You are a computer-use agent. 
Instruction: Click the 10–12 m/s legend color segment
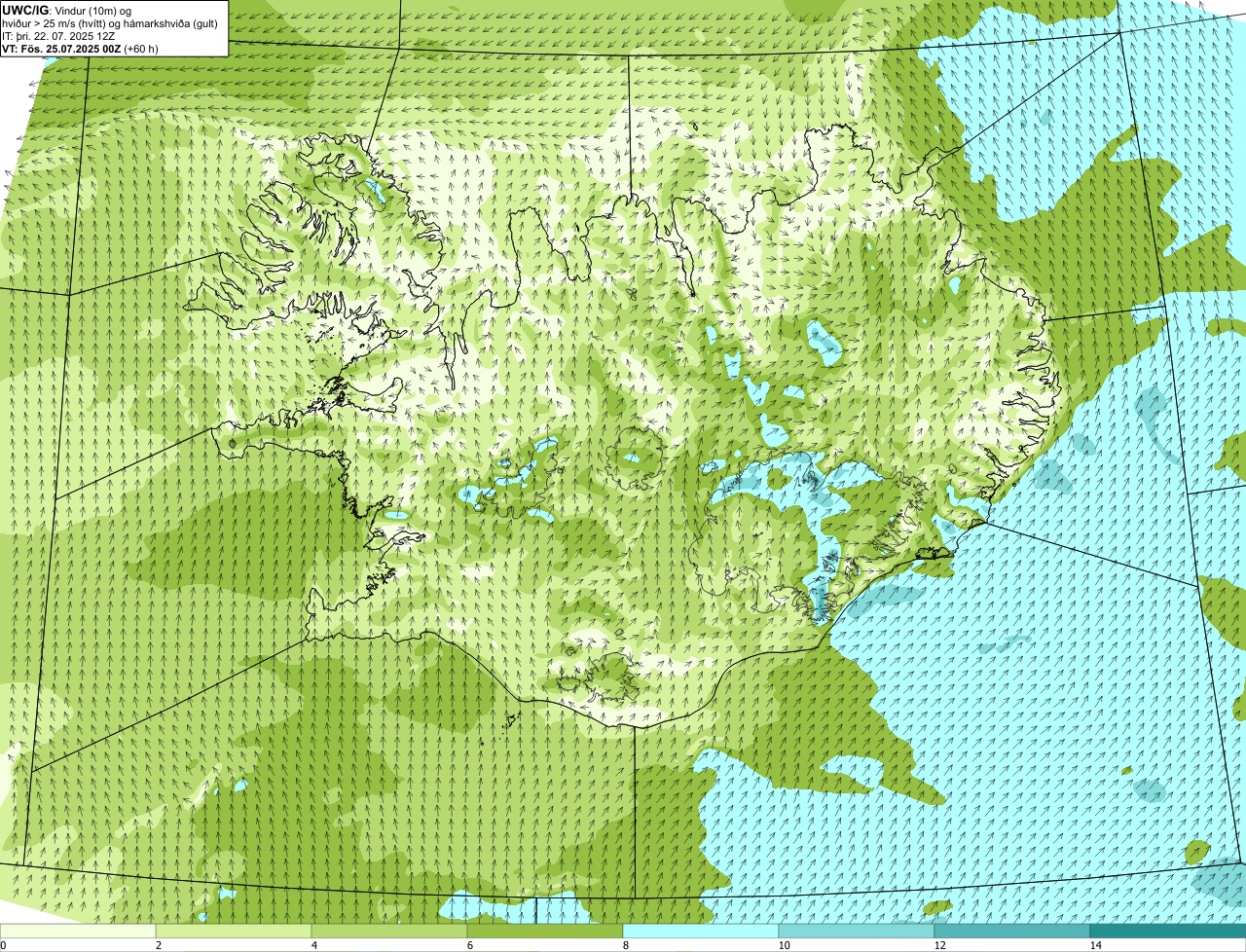tap(857, 931)
